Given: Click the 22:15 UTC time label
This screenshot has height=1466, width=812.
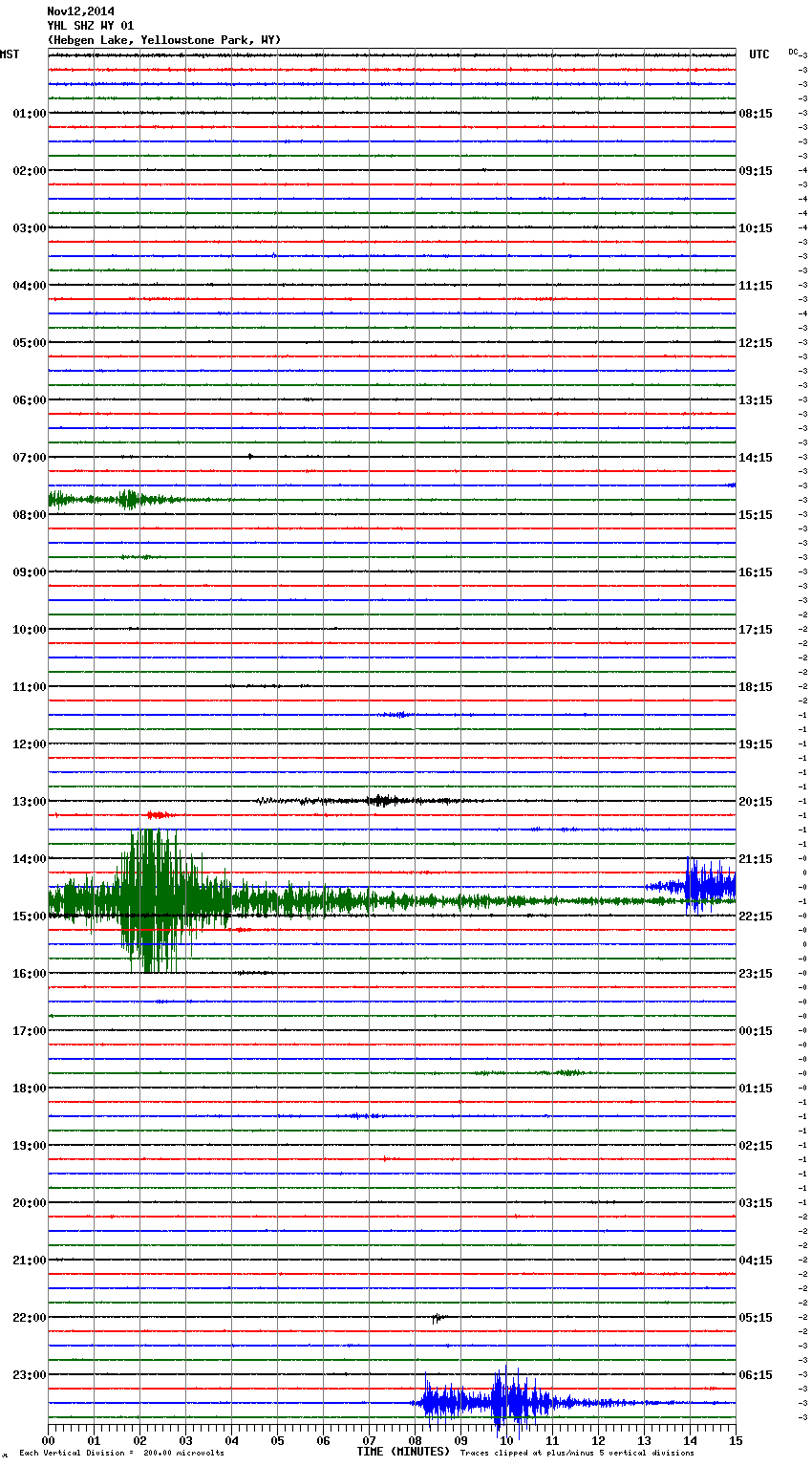Looking at the screenshot, I should [x=756, y=916].
